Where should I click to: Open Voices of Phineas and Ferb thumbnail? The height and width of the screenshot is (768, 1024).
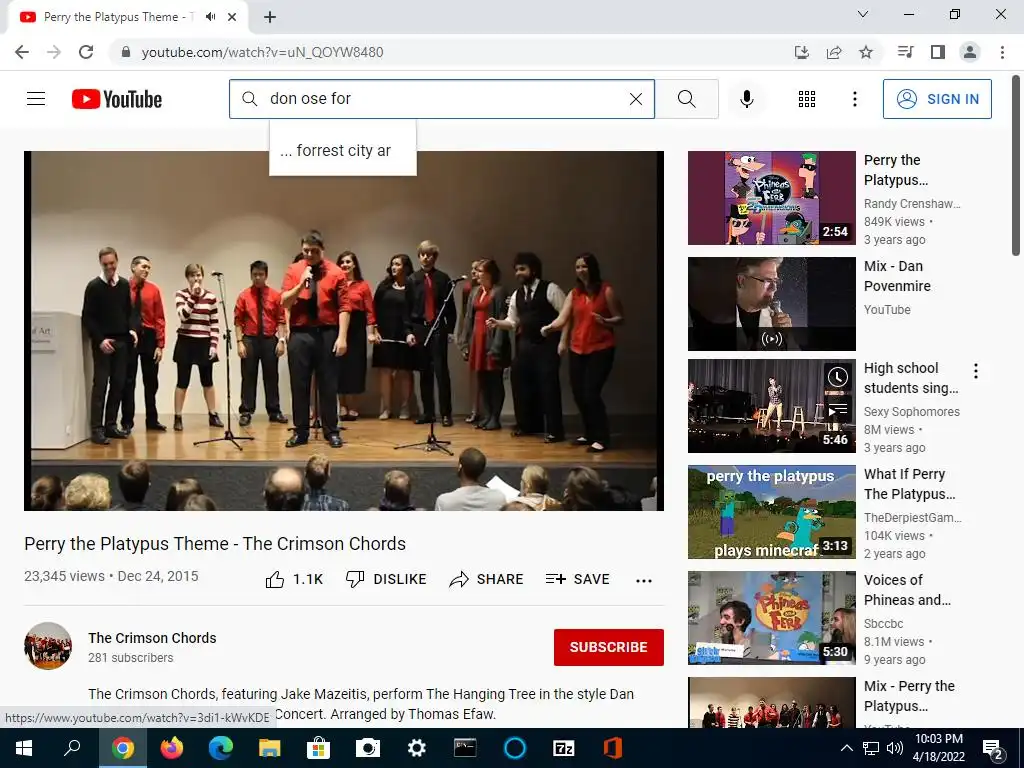click(771, 618)
